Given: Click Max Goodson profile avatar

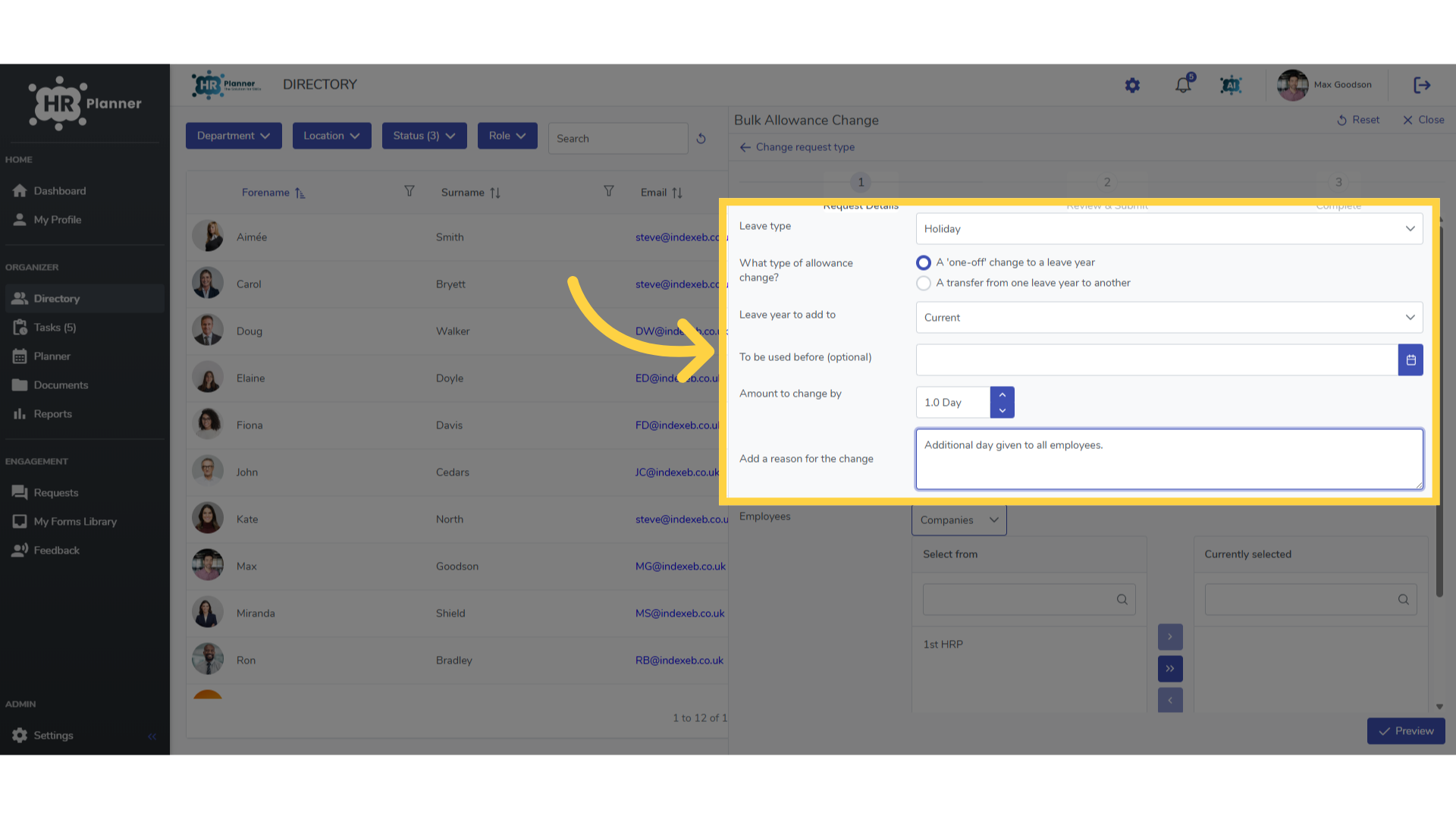Looking at the screenshot, I should pos(1292,85).
